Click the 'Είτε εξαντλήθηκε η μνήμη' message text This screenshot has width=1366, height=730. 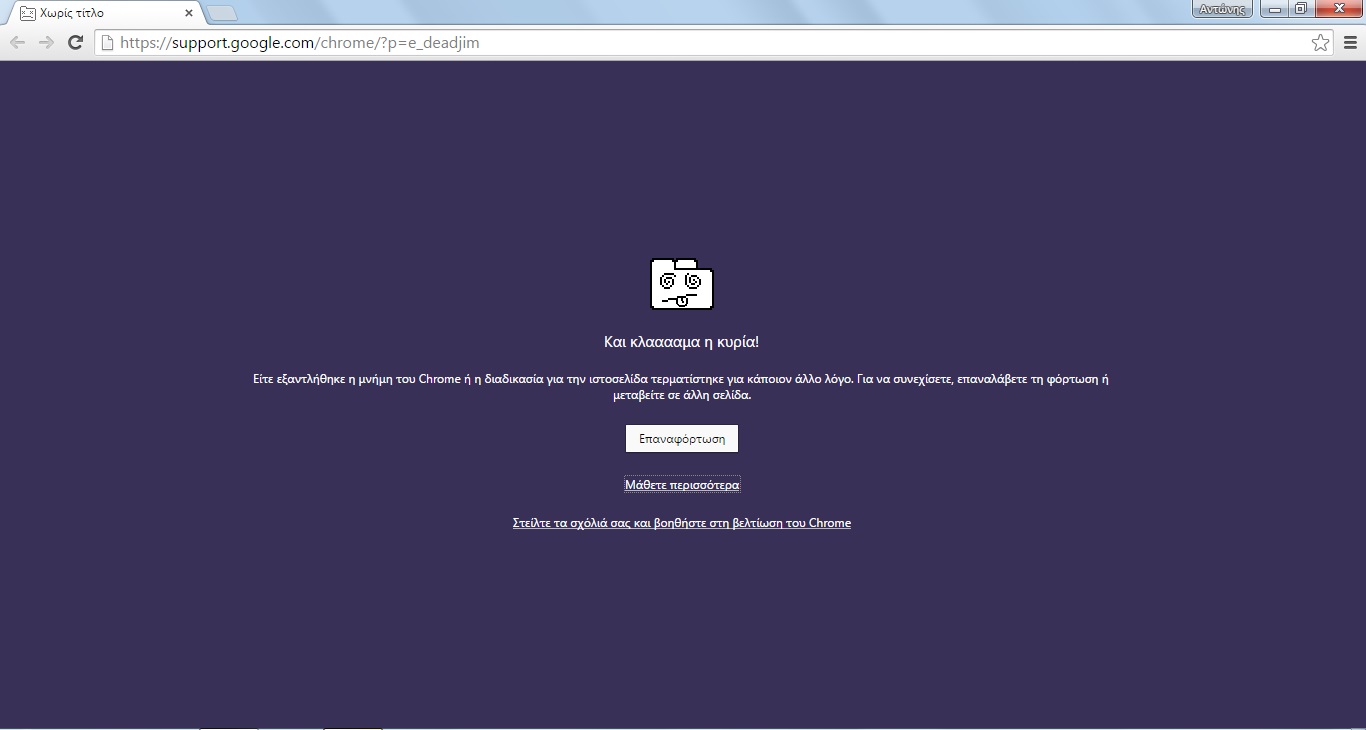click(682, 387)
